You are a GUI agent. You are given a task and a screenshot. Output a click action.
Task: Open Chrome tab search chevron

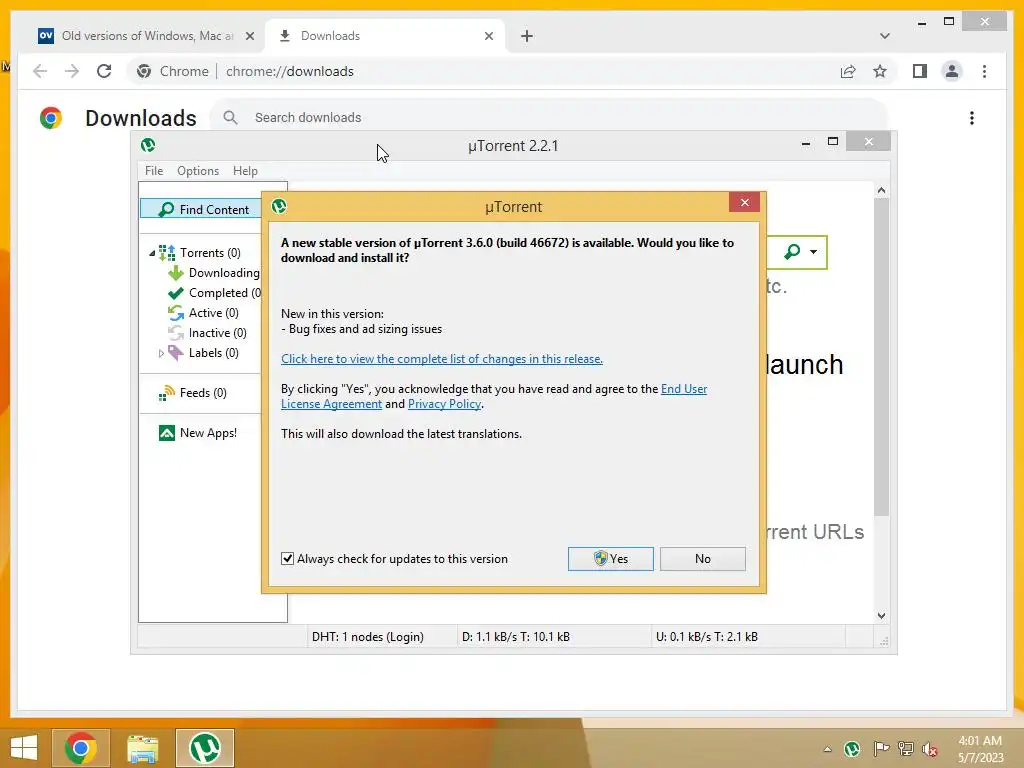pyautogui.click(x=885, y=36)
